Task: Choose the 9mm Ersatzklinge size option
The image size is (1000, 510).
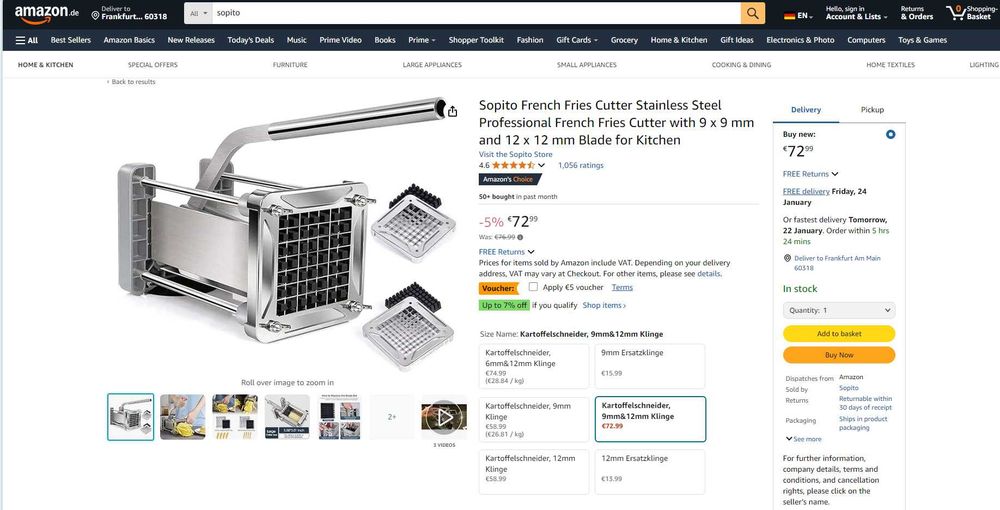Action: (x=649, y=366)
